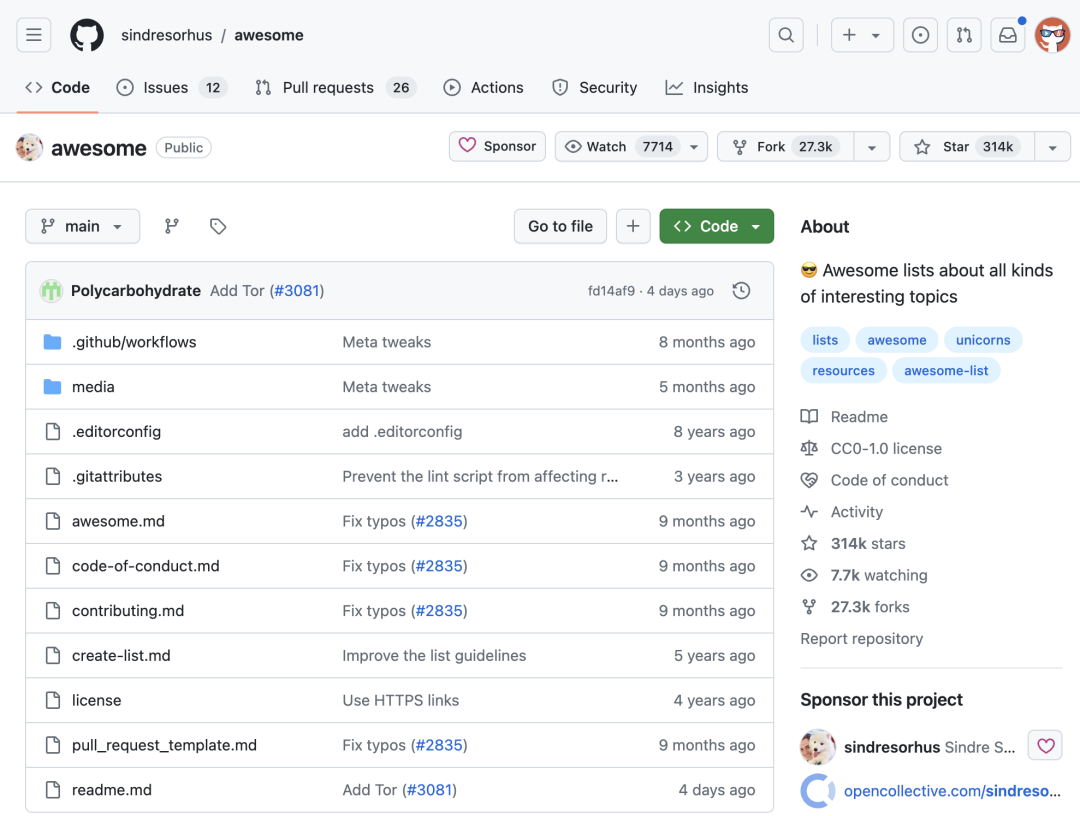Open the issues circle-dot icon in header
The width and height of the screenshot is (1080, 816).
[920, 34]
